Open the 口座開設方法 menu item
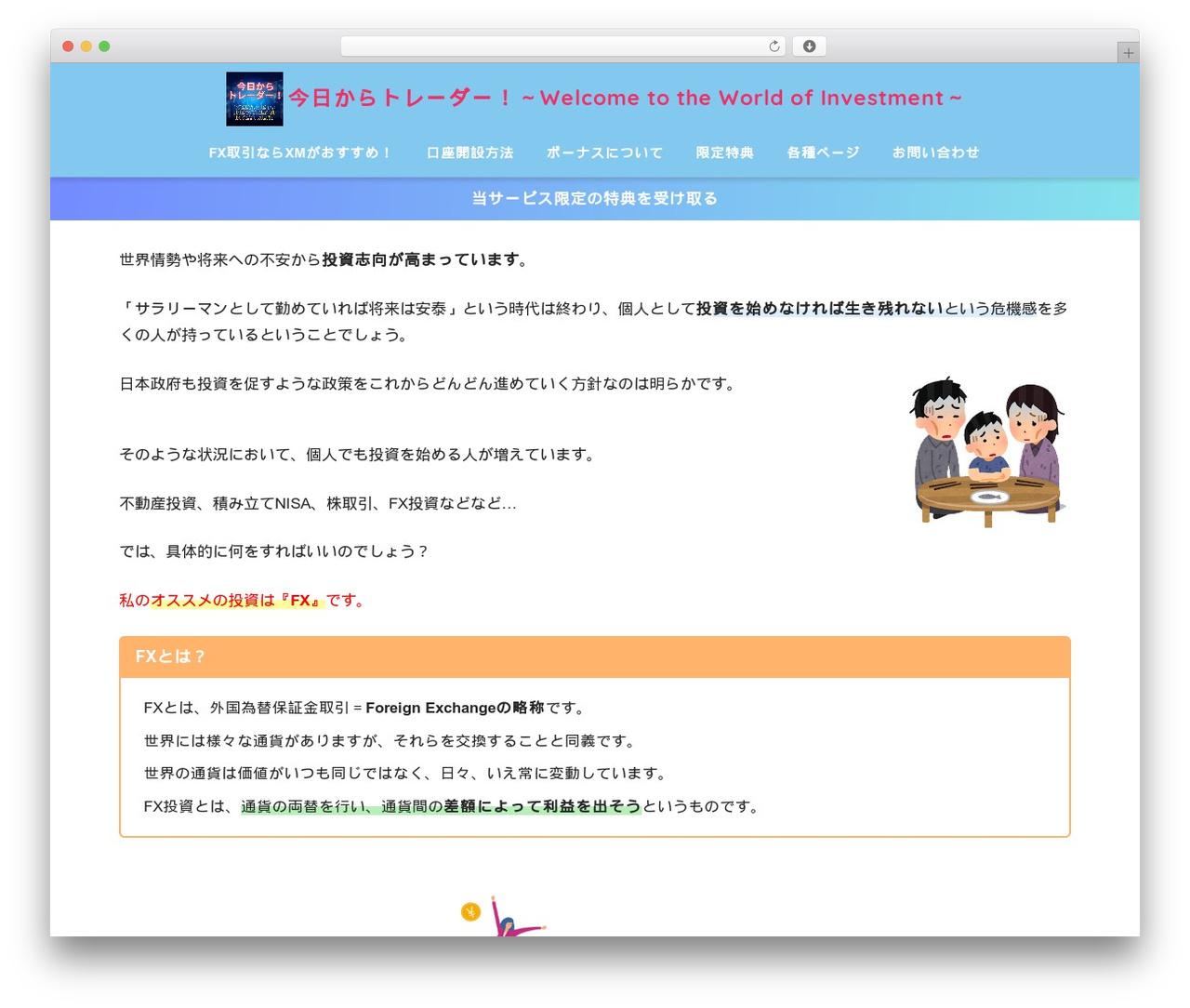This screenshot has width=1190, height=1008. 469,153
